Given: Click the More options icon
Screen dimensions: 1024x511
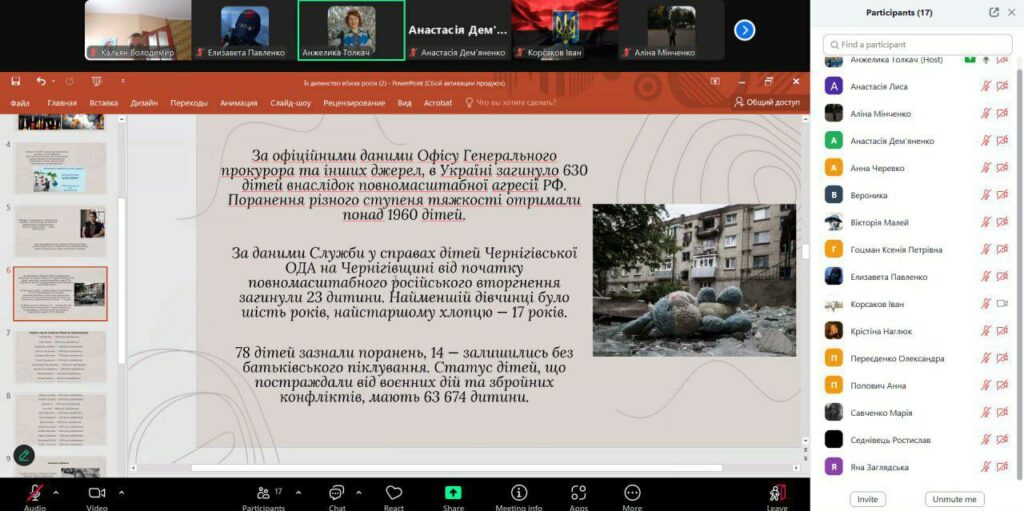Looking at the screenshot, I should coord(632,492).
